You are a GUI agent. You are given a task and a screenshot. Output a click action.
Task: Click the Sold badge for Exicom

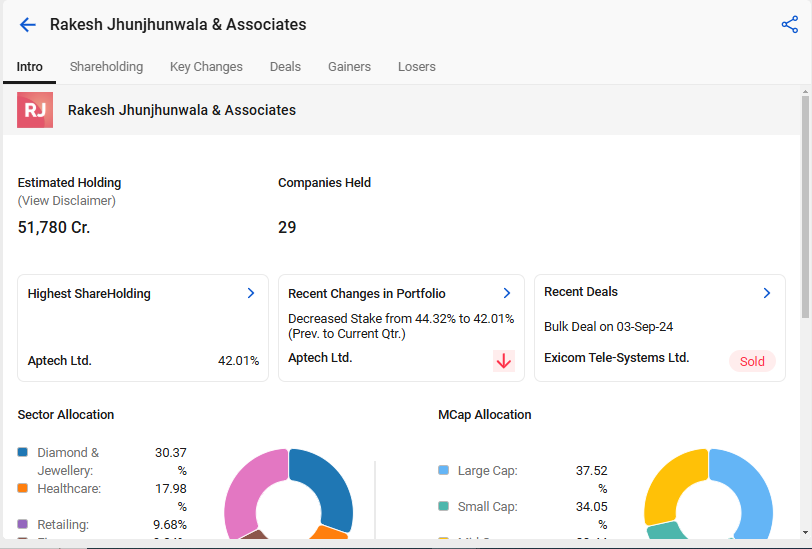click(752, 361)
